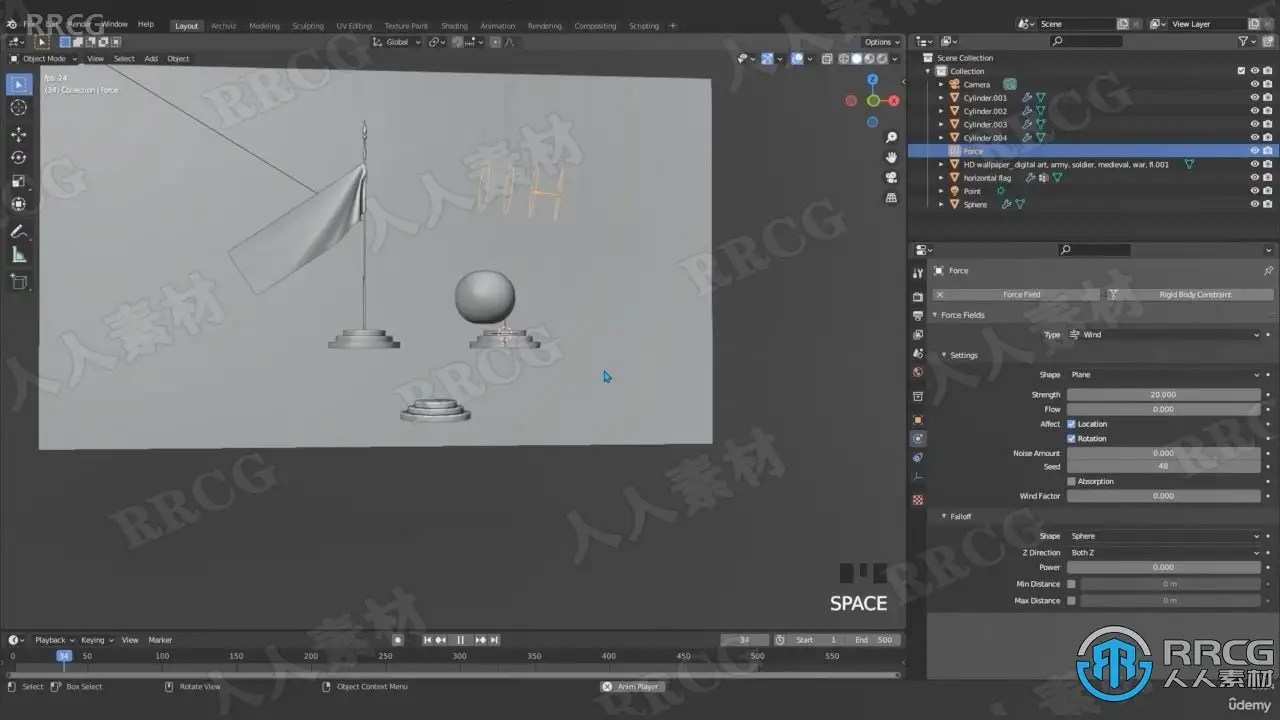
Task: Open the Playback menu in timeline
Action: click(54, 640)
